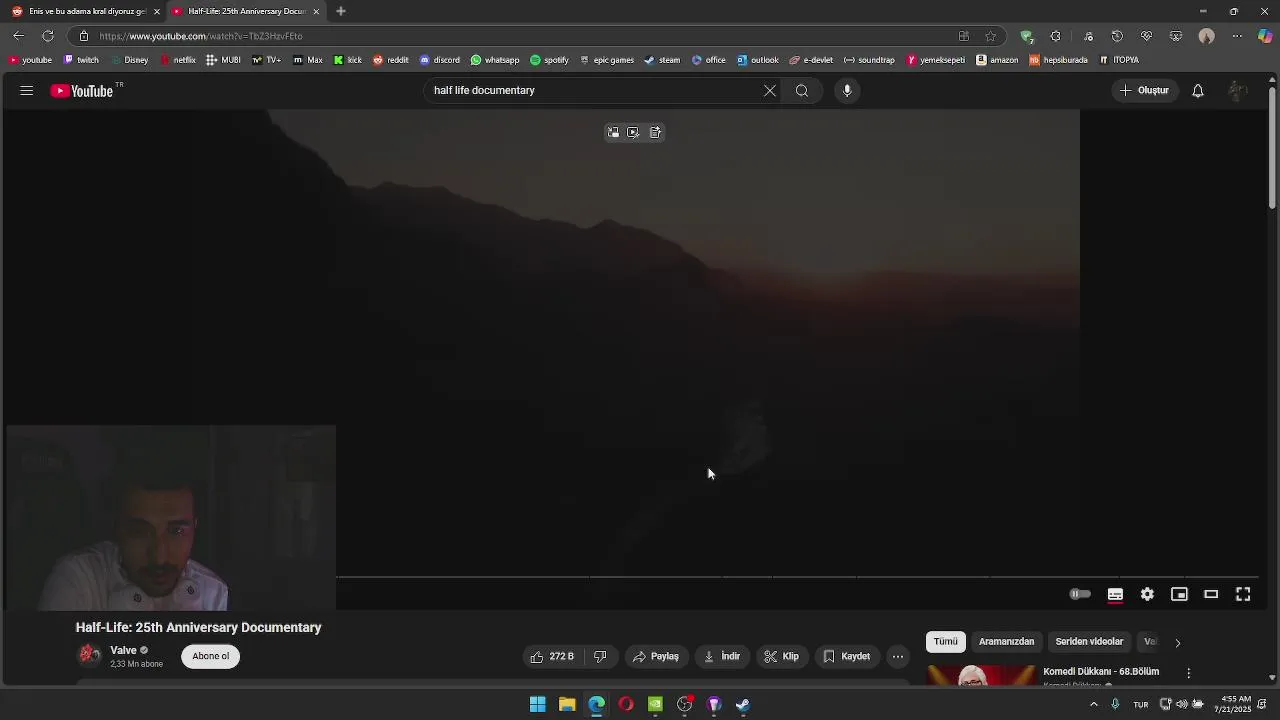The width and height of the screenshot is (1280, 720).
Task: Open the browser settings and more menu
Action: tap(1237, 36)
